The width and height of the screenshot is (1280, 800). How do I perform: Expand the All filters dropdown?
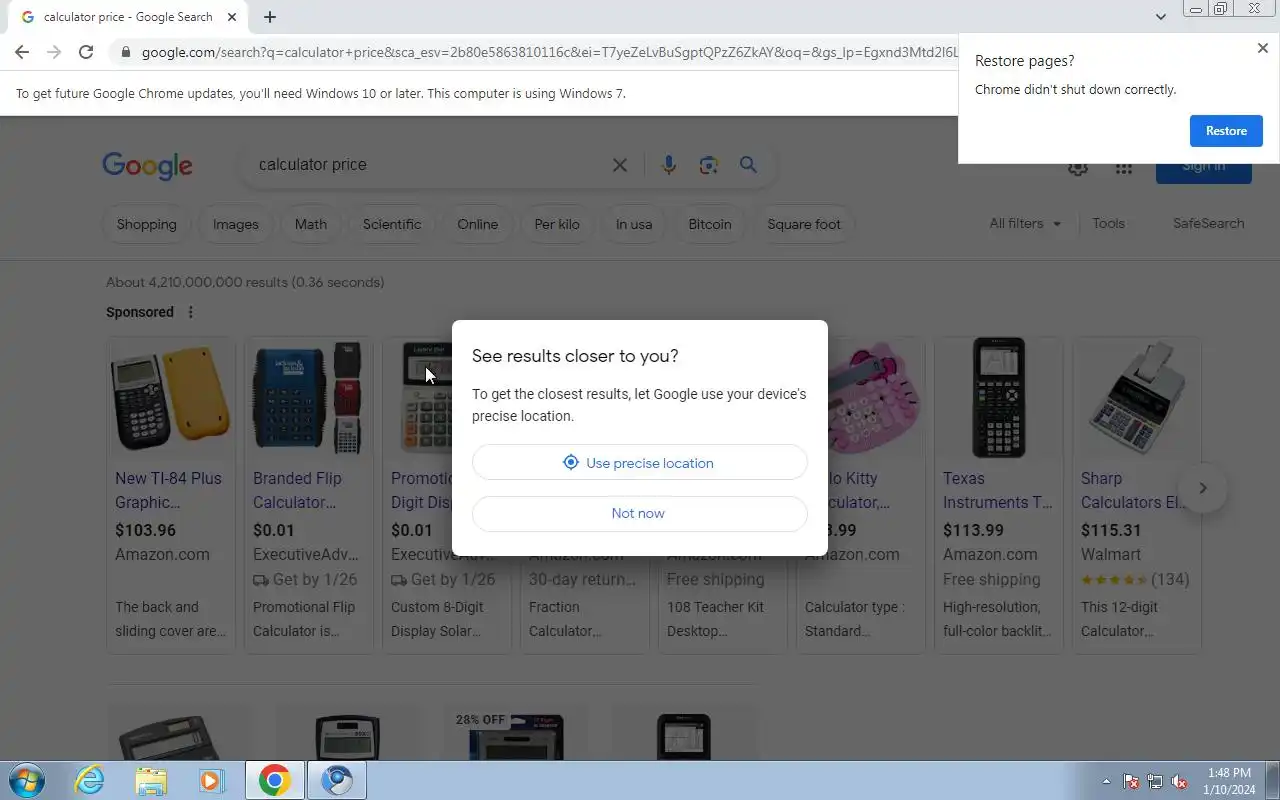pyautogui.click(x=1025, y=223)
